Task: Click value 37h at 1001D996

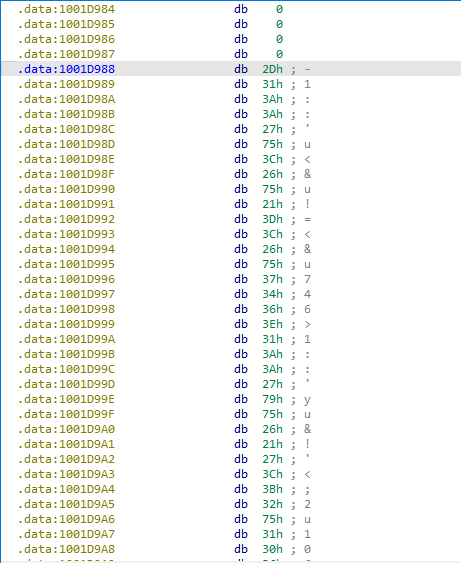Action: [272, 279]
